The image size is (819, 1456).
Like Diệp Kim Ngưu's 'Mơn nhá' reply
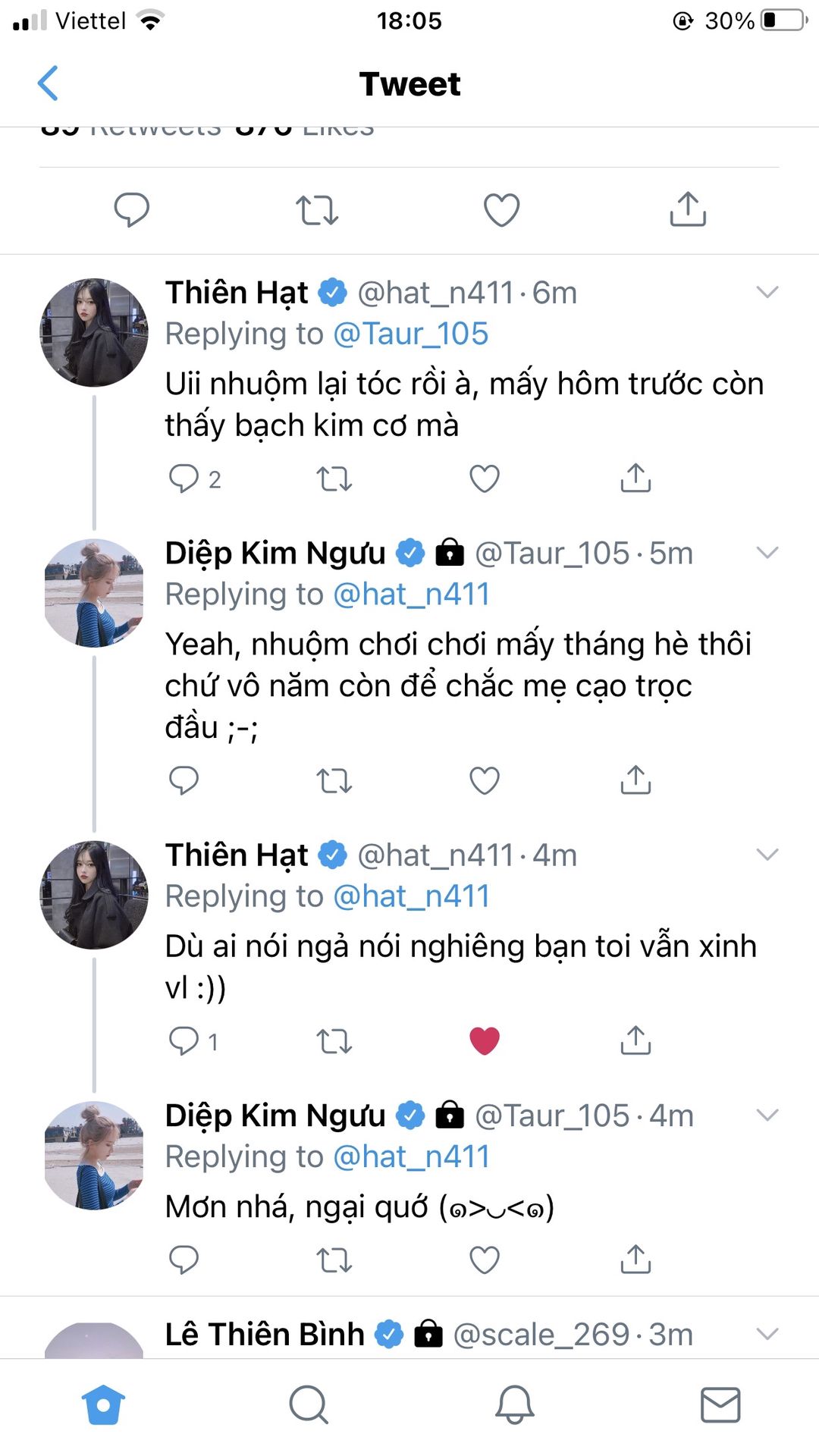pos(485,1260)
